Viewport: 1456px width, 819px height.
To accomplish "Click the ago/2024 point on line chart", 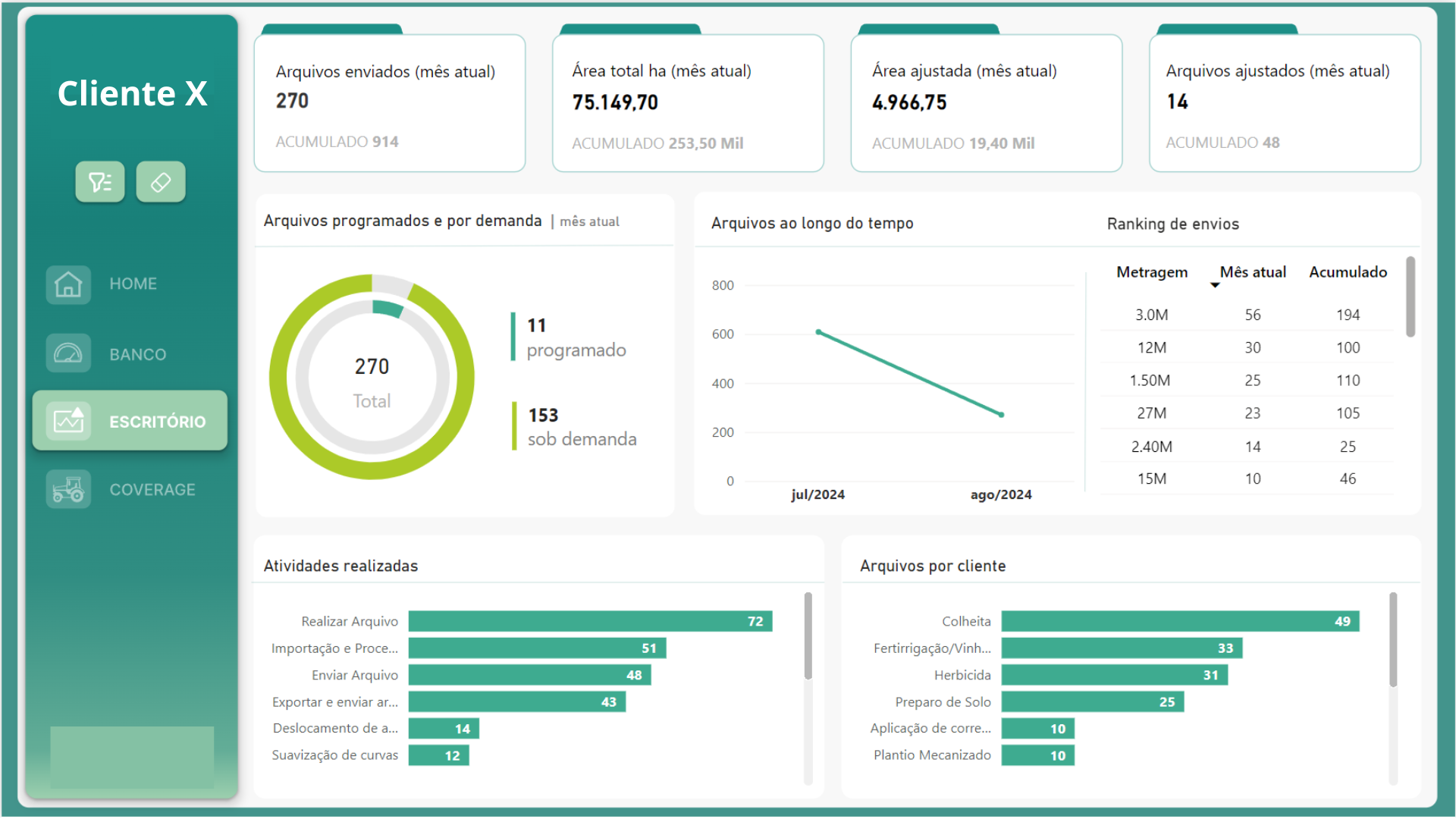I will [x=1001, y=415].
